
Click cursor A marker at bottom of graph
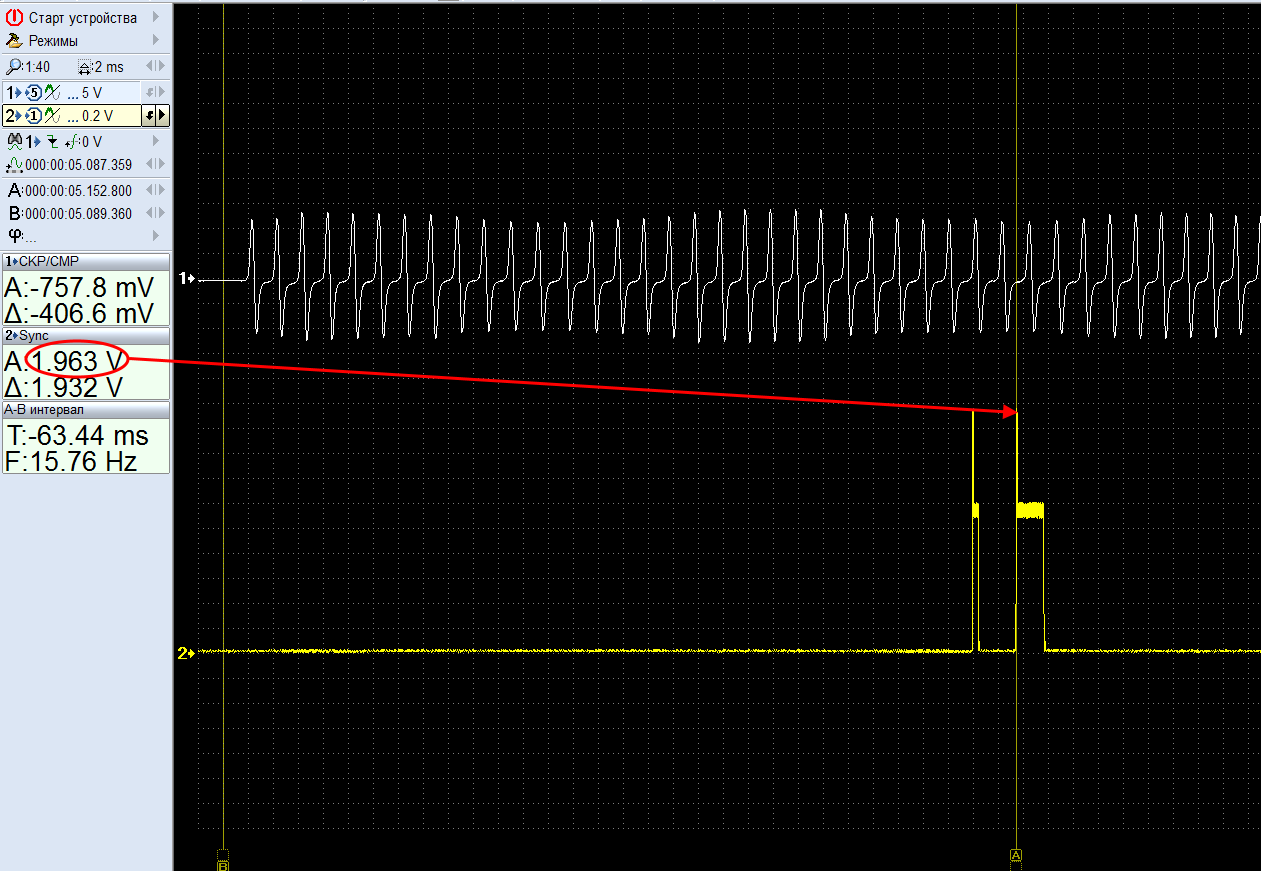(1016, 856)
